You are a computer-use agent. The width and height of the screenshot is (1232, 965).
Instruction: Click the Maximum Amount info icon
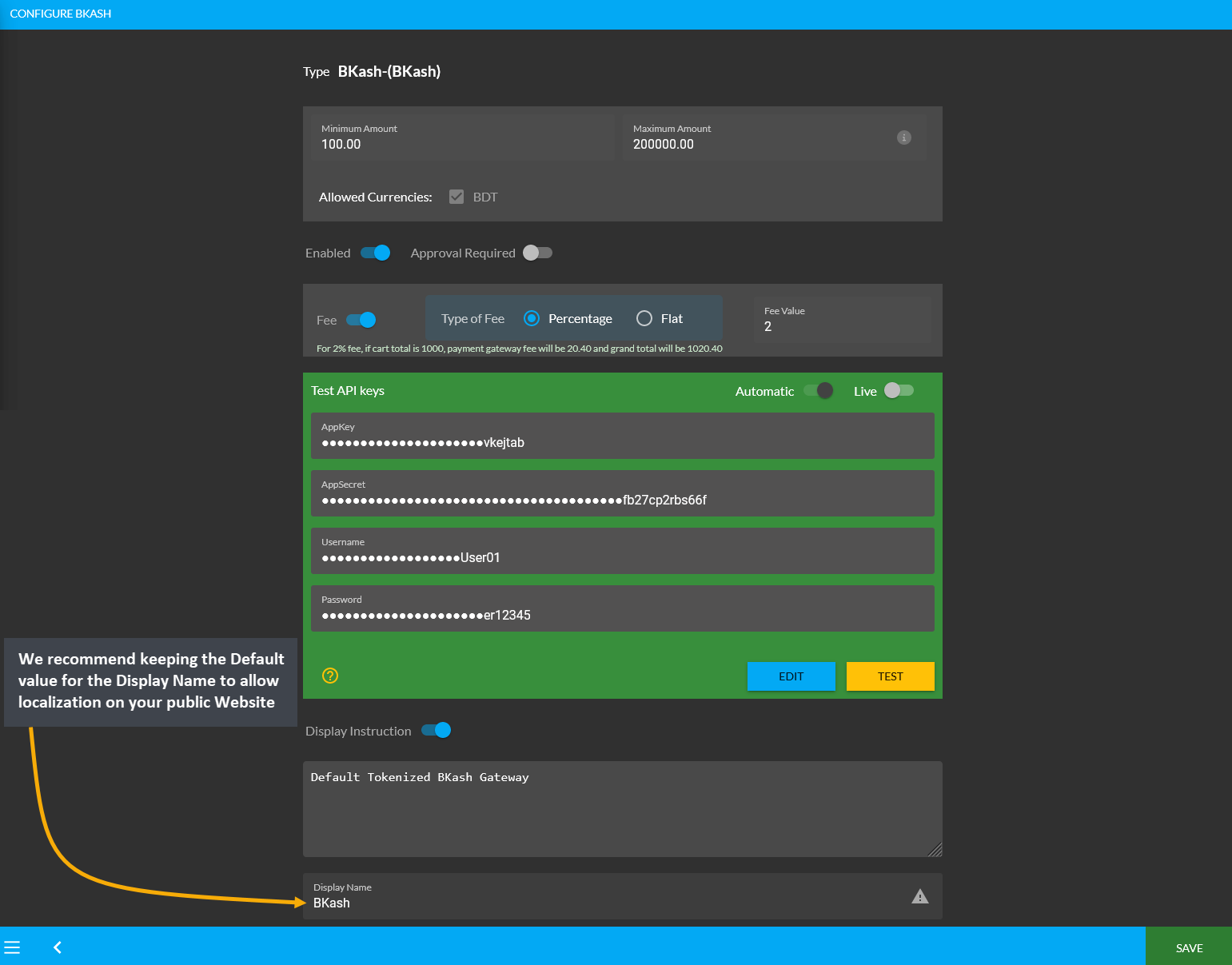(904, 138)
